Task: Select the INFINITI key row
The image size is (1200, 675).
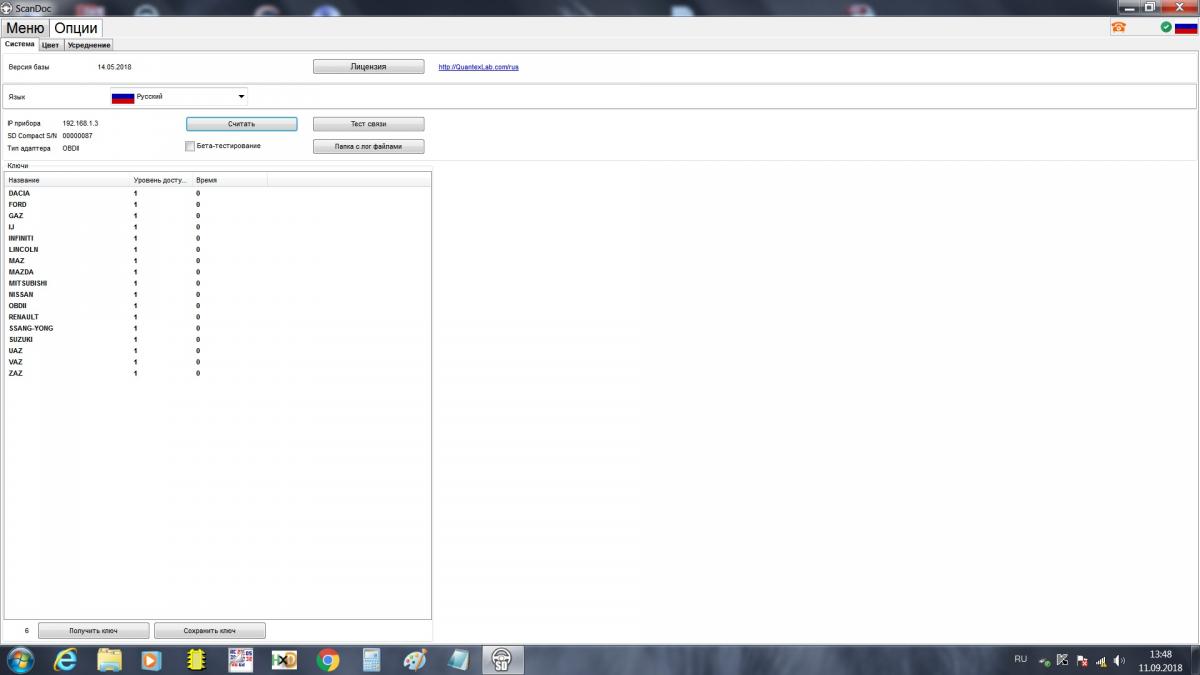Action: [217, 238]
